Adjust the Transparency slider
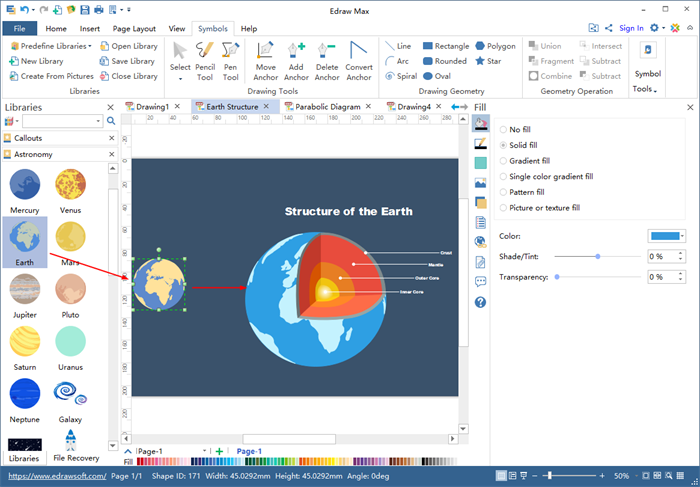 [x=556, y=276]
